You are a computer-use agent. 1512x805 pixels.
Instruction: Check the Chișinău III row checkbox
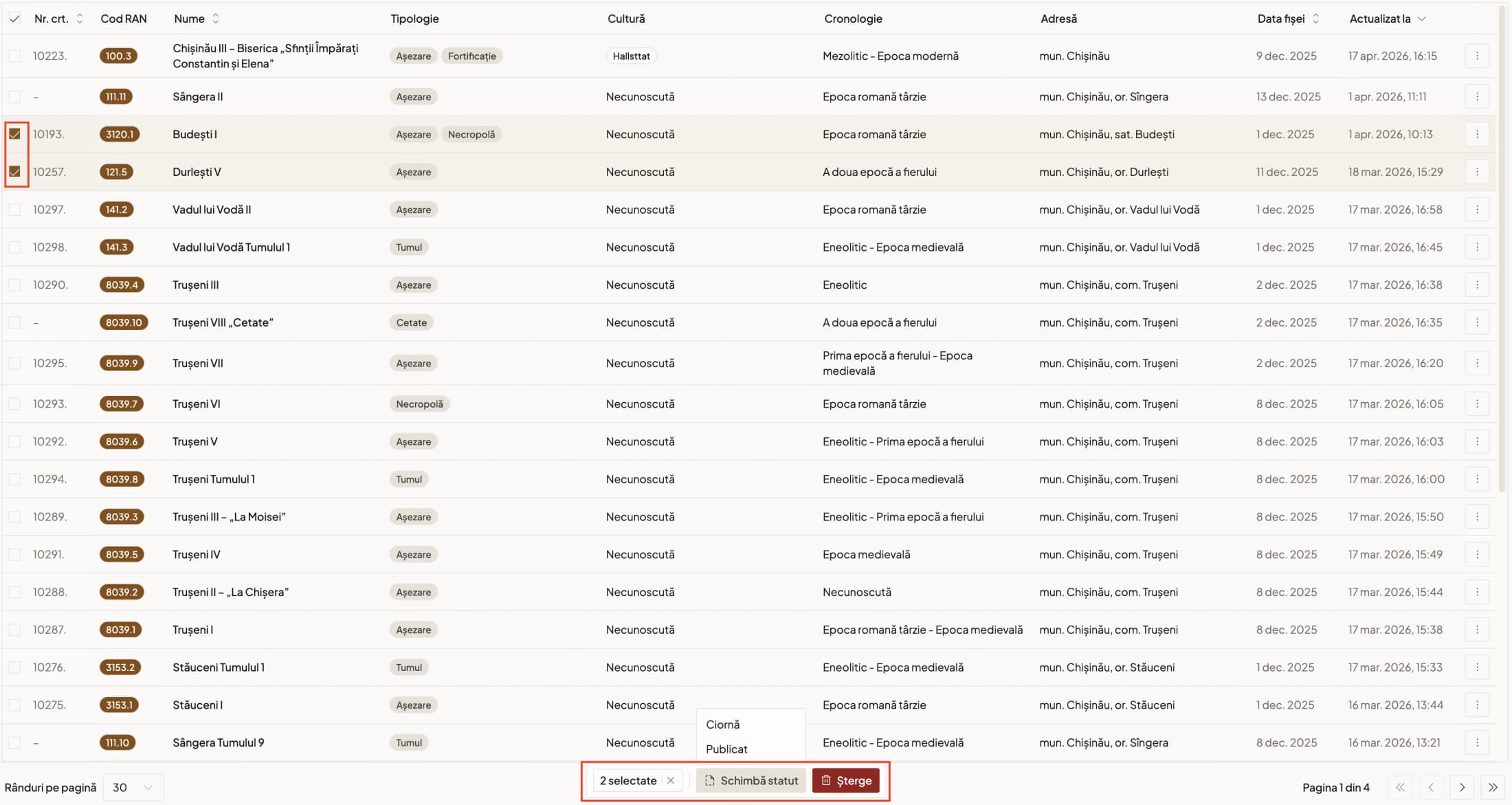point(14,56)
